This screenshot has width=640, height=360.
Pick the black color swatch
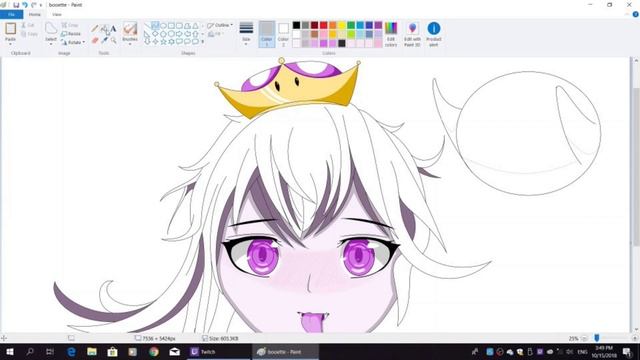click(296, 25)
